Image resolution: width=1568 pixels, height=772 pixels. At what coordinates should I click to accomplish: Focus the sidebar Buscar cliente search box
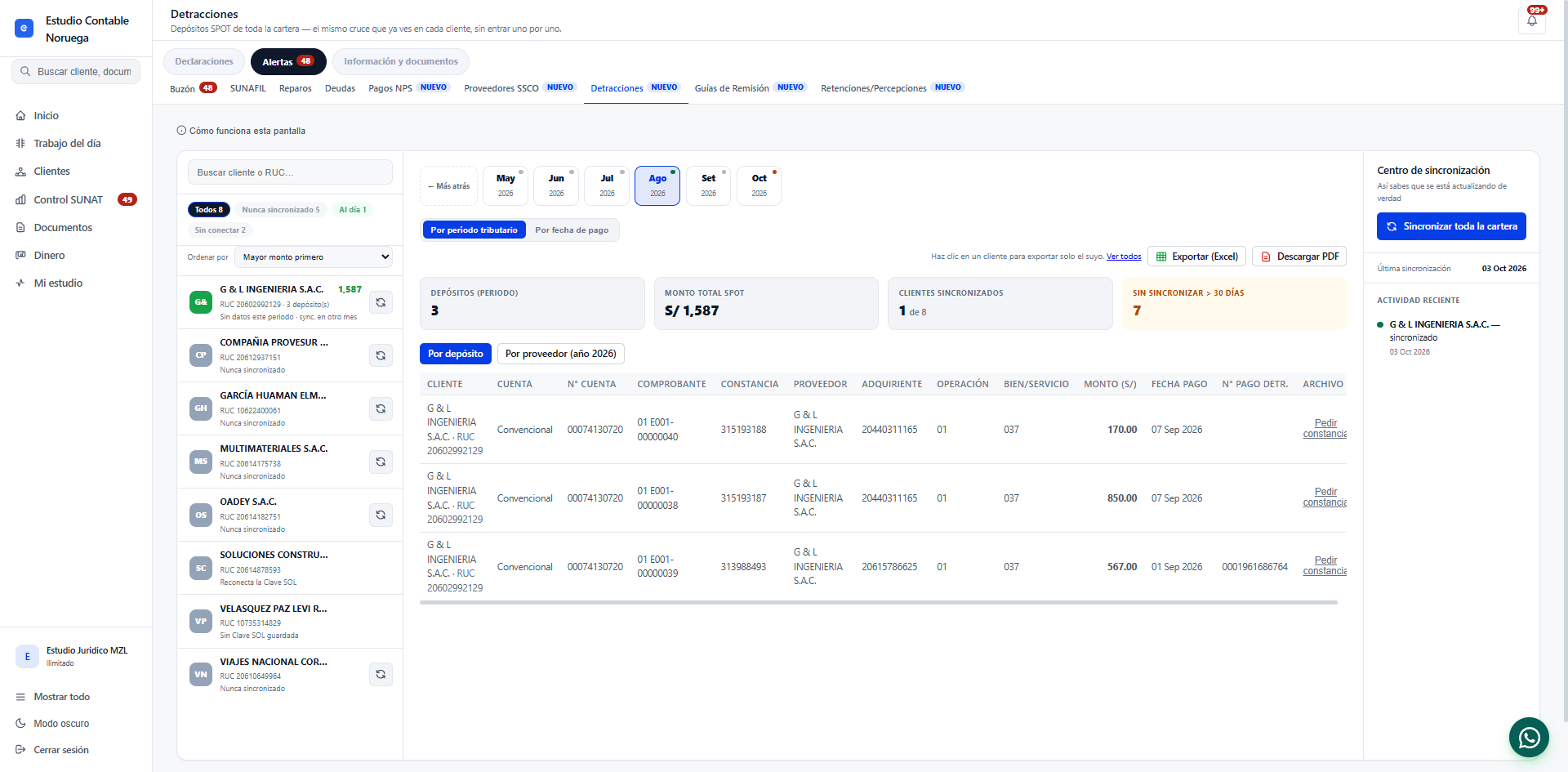[76, 72]
